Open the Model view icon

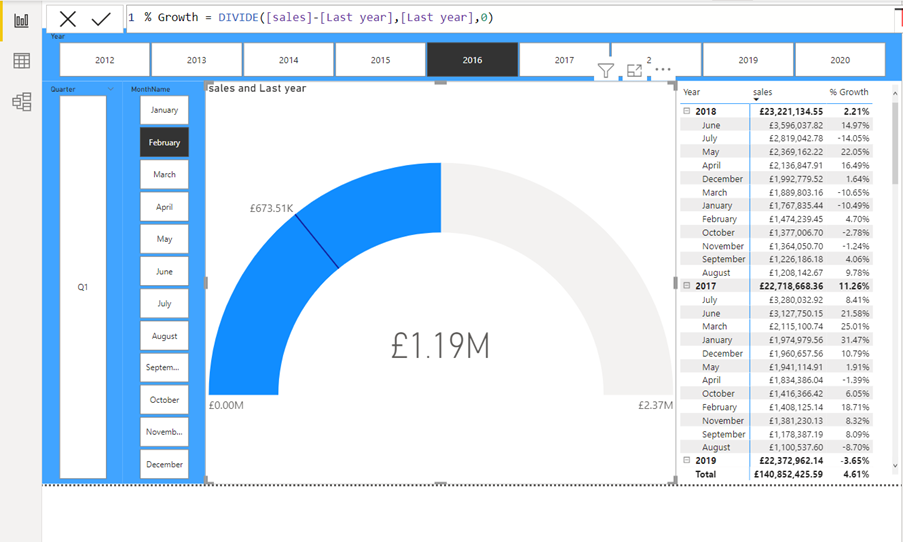21,101
